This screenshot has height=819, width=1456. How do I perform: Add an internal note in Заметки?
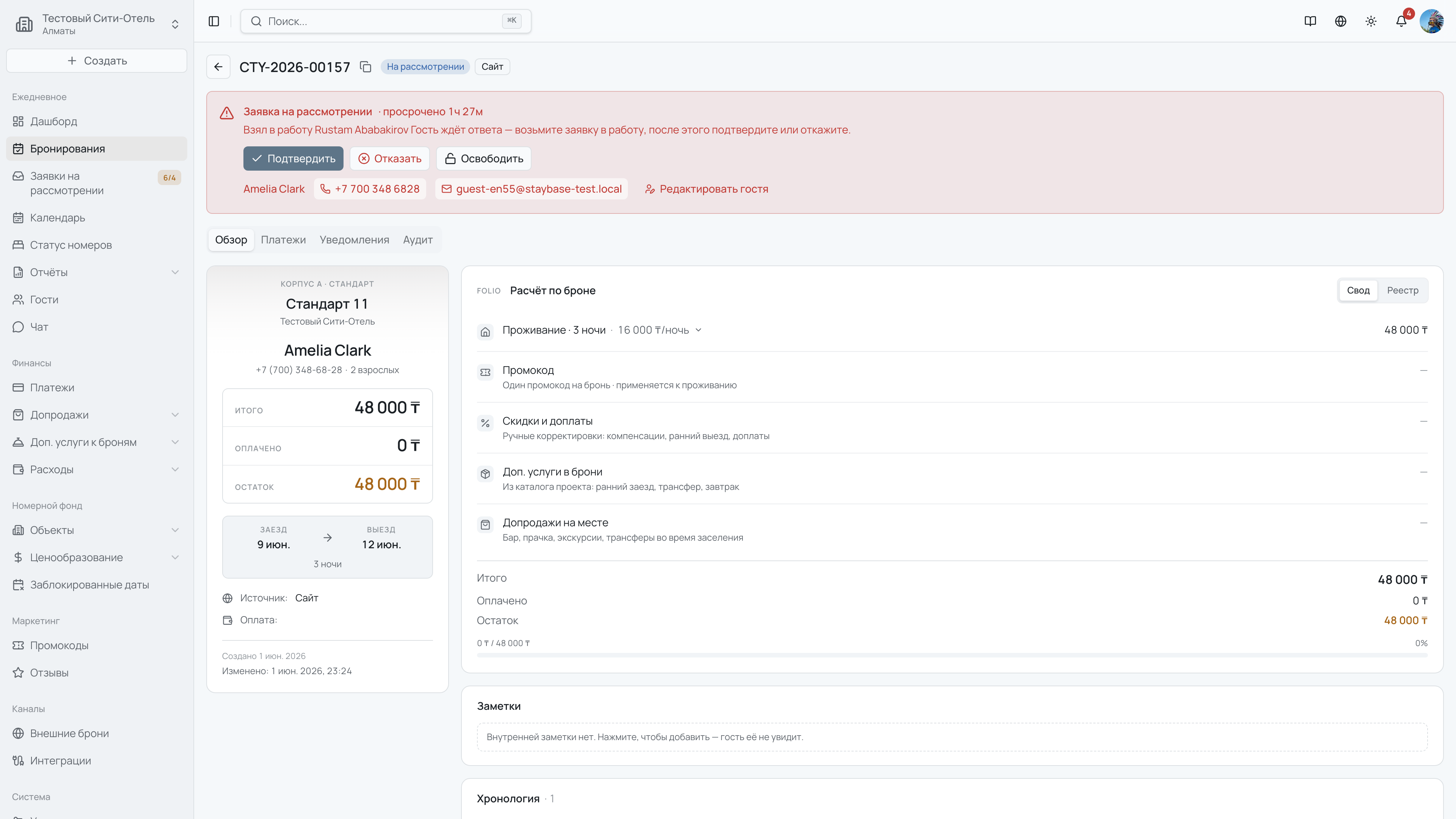click(952, 737)
